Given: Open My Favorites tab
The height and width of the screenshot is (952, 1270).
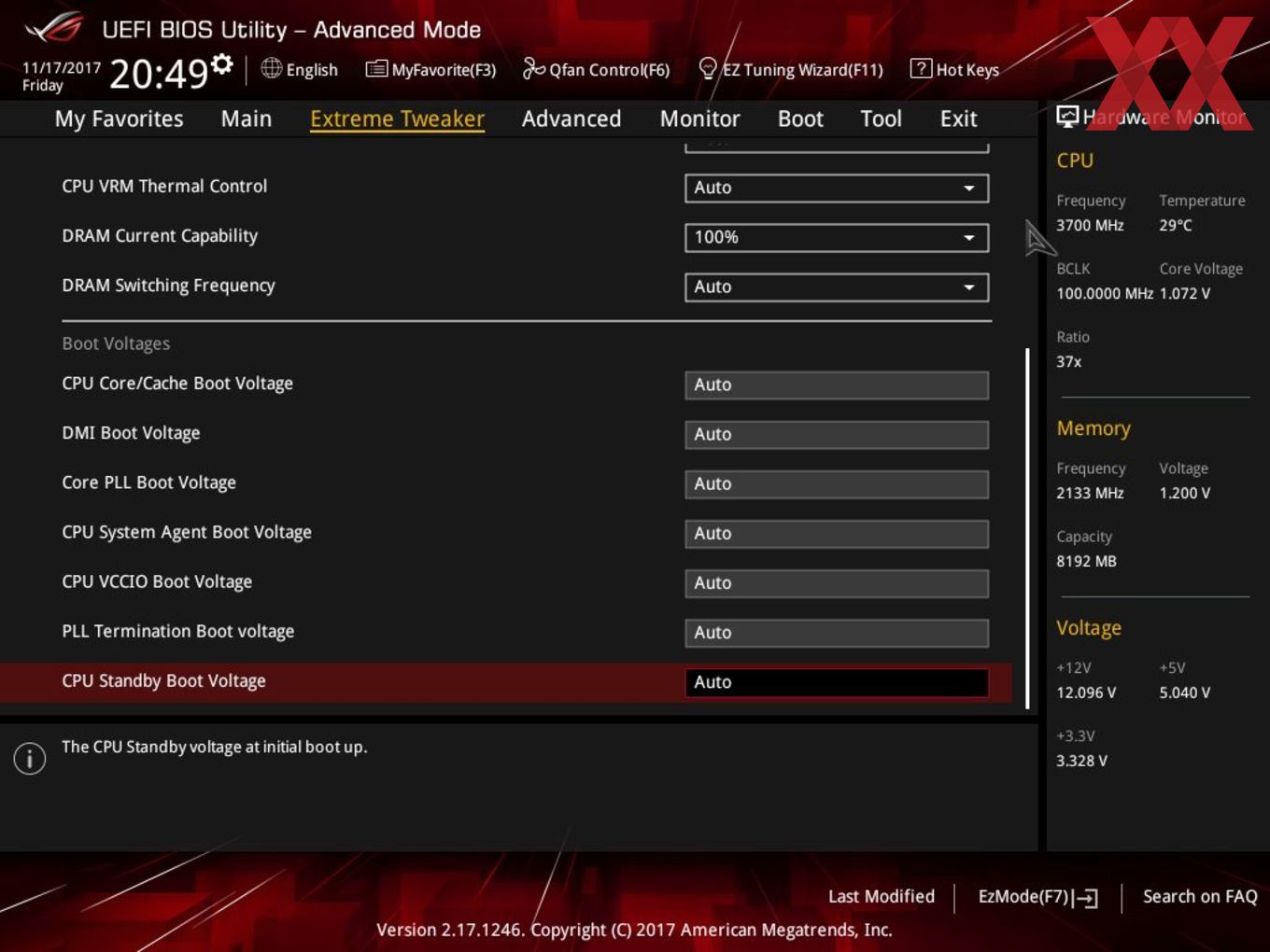Looking at the screenshot, I should click(x=119, y=119).
